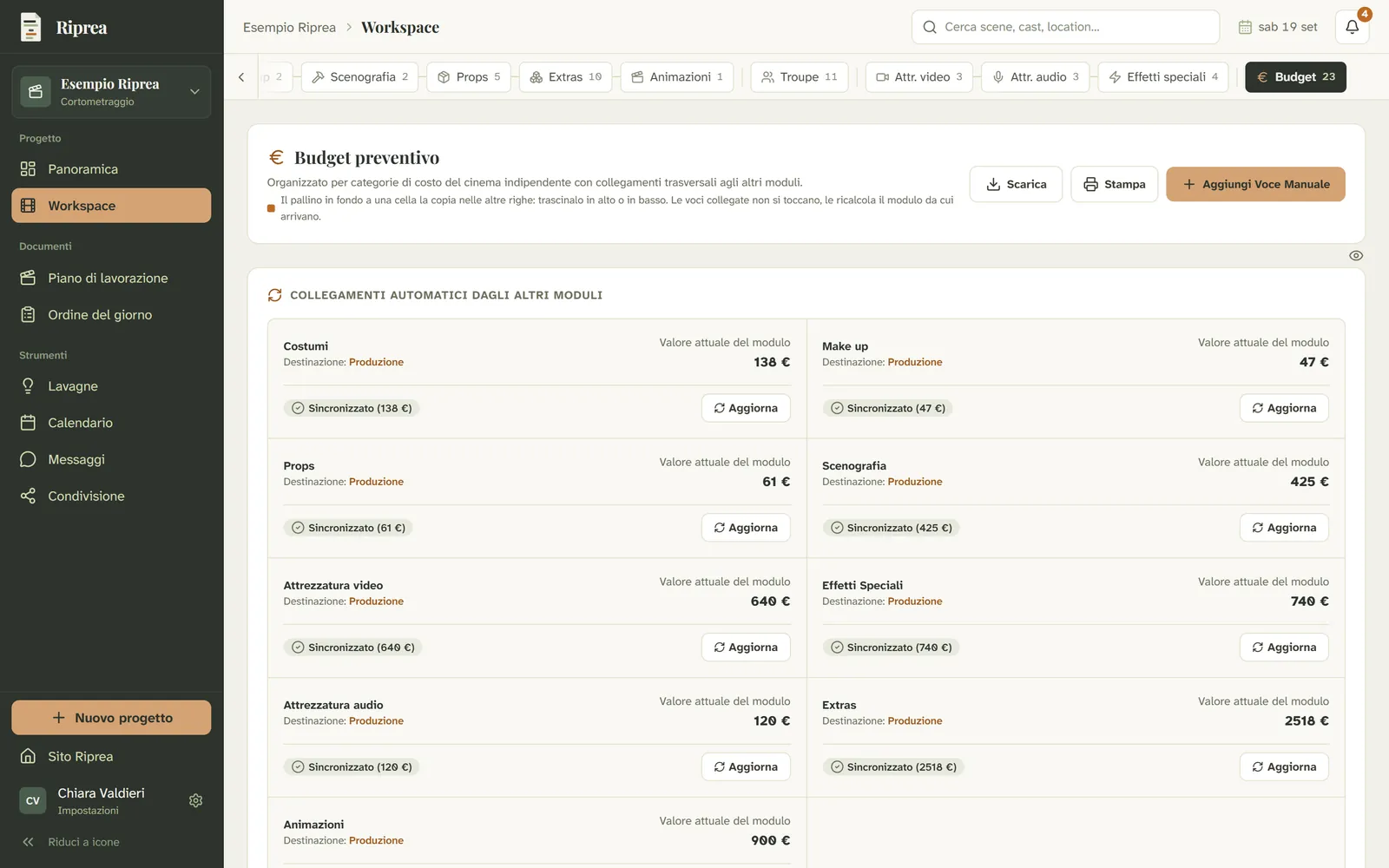1389x868 pixels.
Task: Go to the Effetti speciali tab
Action: click(1163, 77)
